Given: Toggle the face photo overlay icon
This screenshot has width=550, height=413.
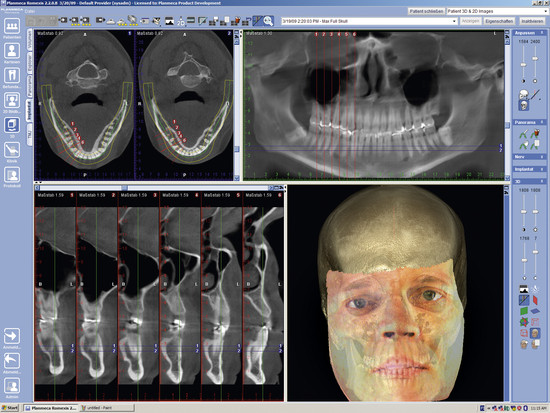Looking at the screenshot, I should tap(535, 333).
